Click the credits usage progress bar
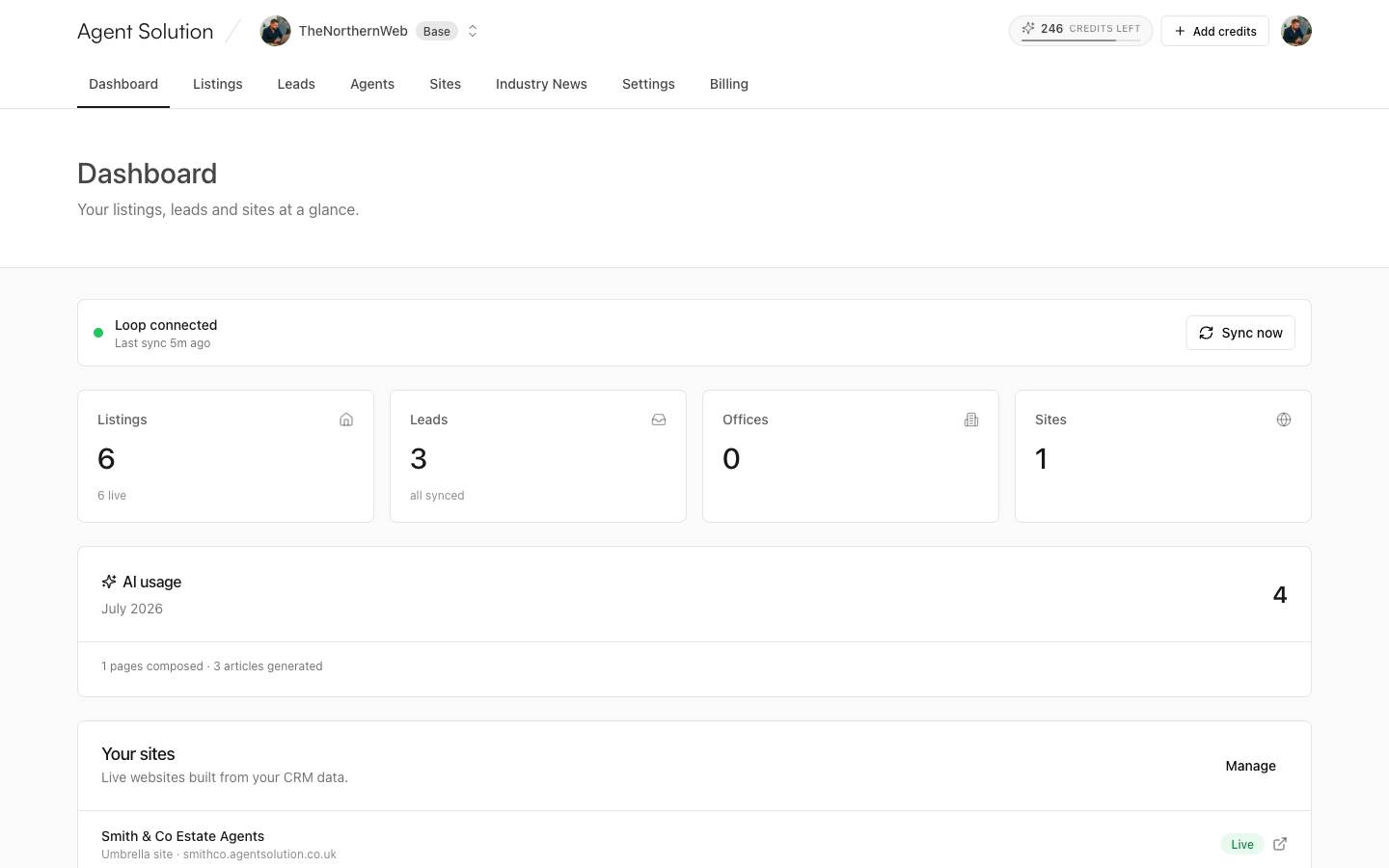Viewport: 1389px width, 868px height. point(1080,41)
